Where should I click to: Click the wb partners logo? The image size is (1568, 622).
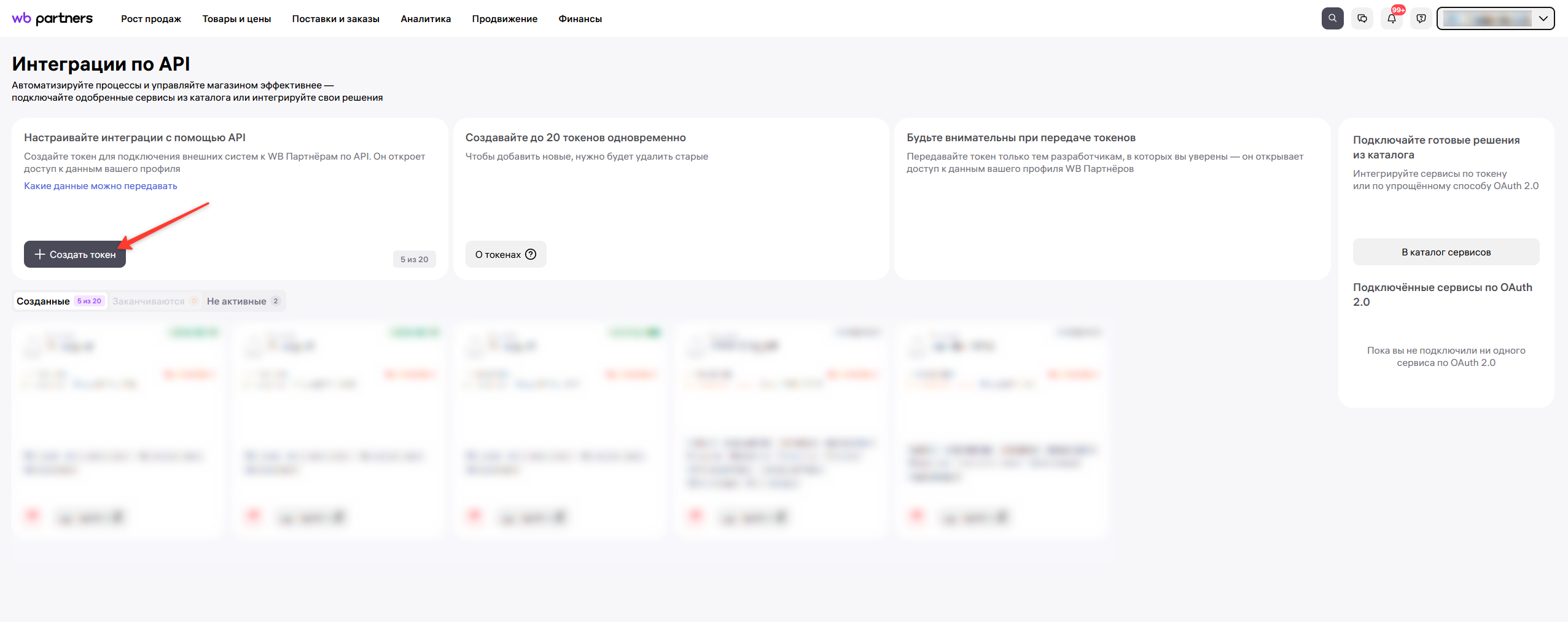(52, 18)
